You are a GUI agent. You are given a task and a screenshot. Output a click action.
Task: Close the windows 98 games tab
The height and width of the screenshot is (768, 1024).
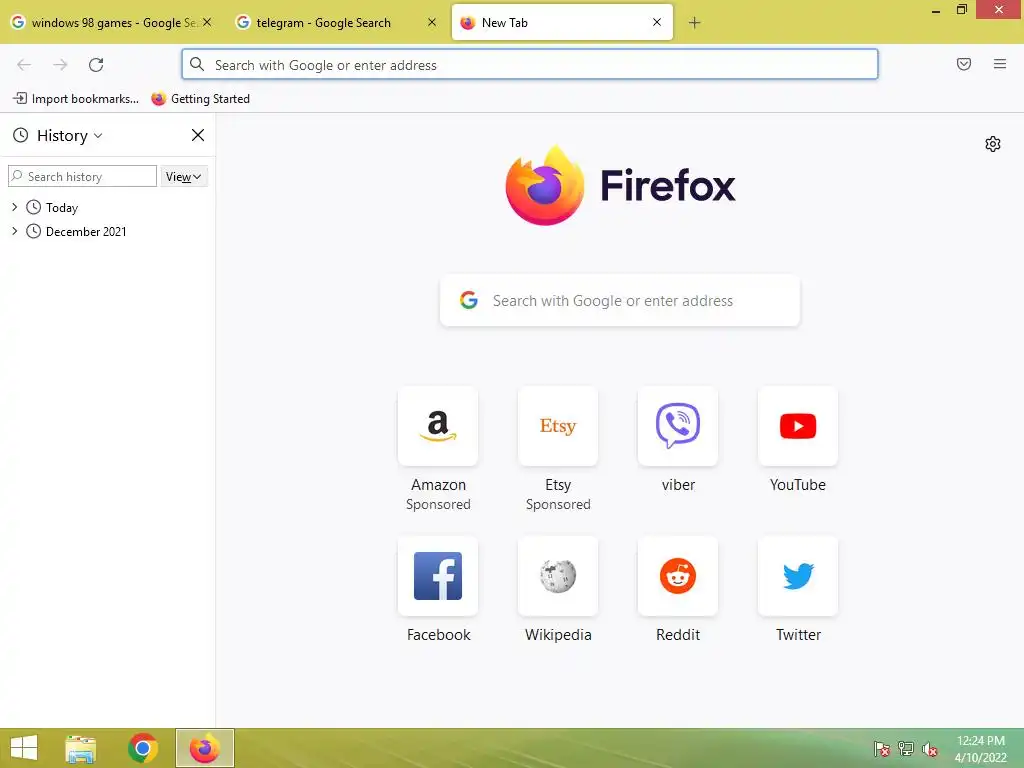coord(207,22)
